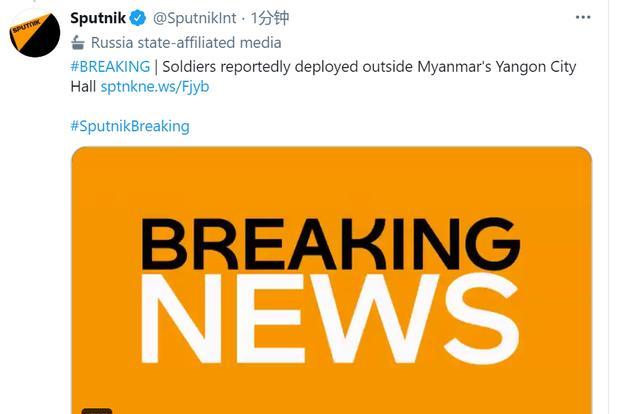Open the #SputnikBreaking hashtag
This screenshot has height=414, width=640.
pos(129,126)
